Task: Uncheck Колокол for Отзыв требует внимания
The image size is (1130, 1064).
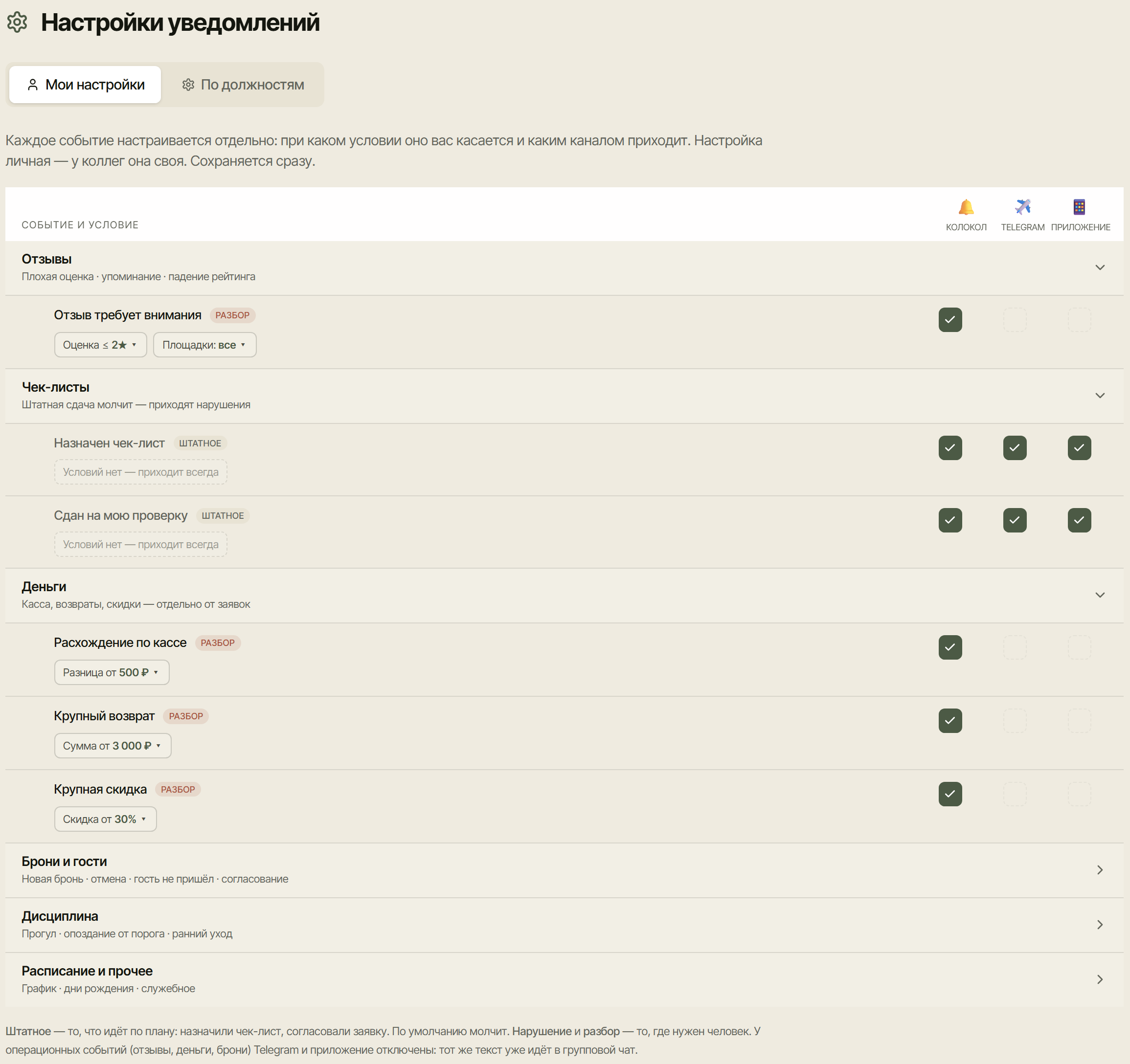Action: [950, 320]
